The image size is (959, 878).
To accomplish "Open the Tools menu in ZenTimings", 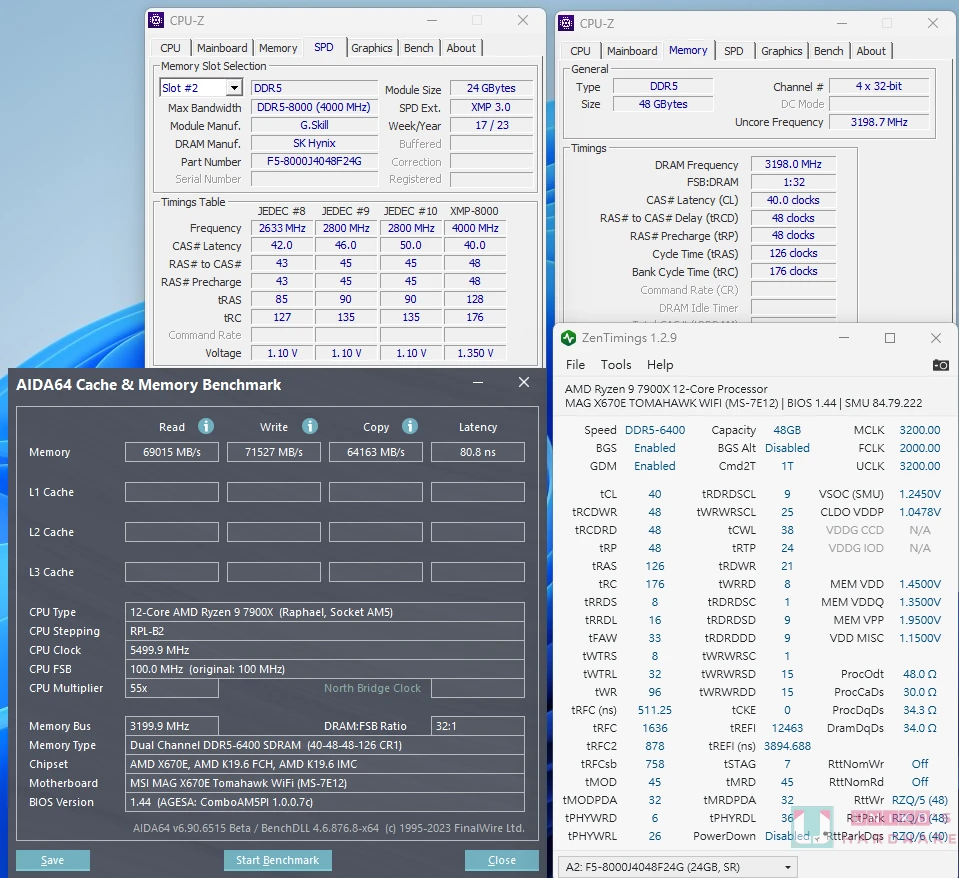I will point(616,364).
